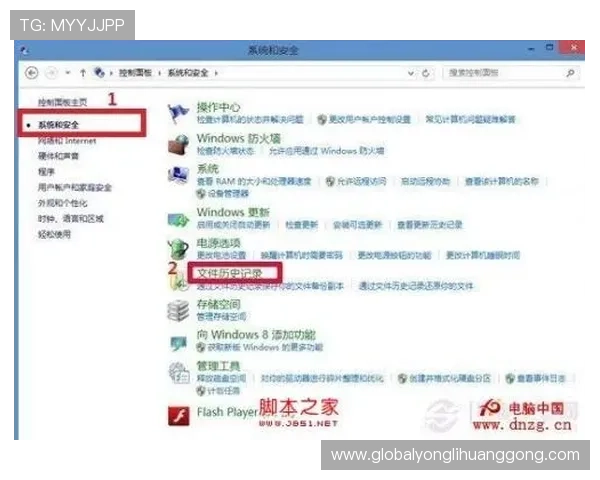Click shield icon beside 创建并格式化硬盘分区
This screenshot has height=480, width=600.
402,379
